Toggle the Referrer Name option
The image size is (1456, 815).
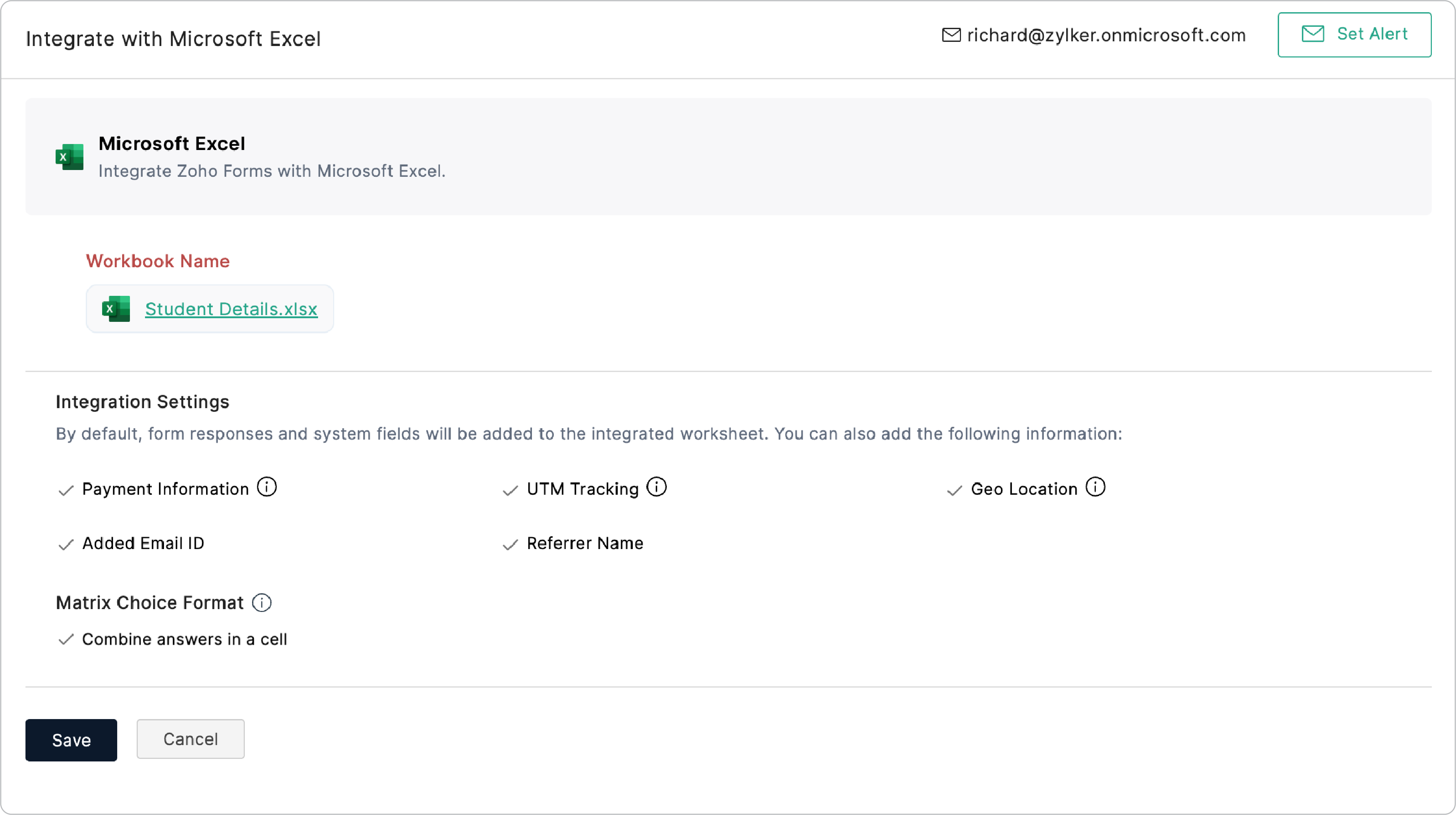510,544
